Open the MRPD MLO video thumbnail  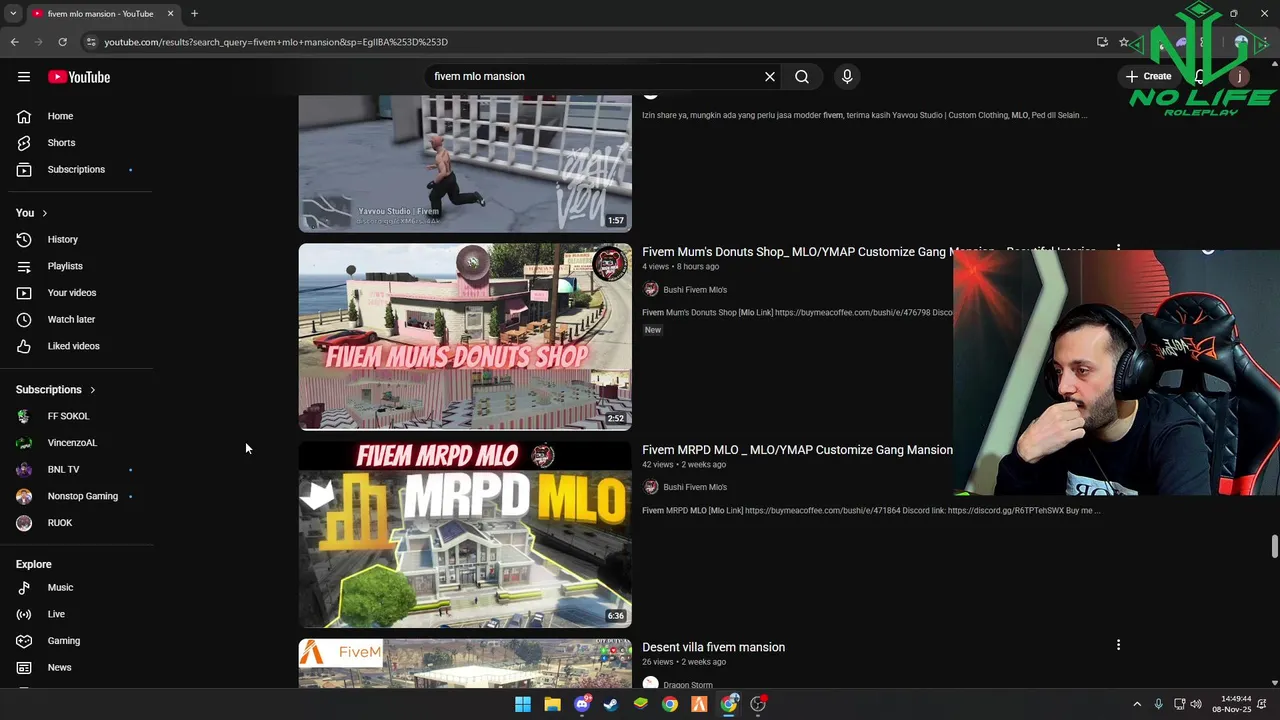click(x=465, y=534)
